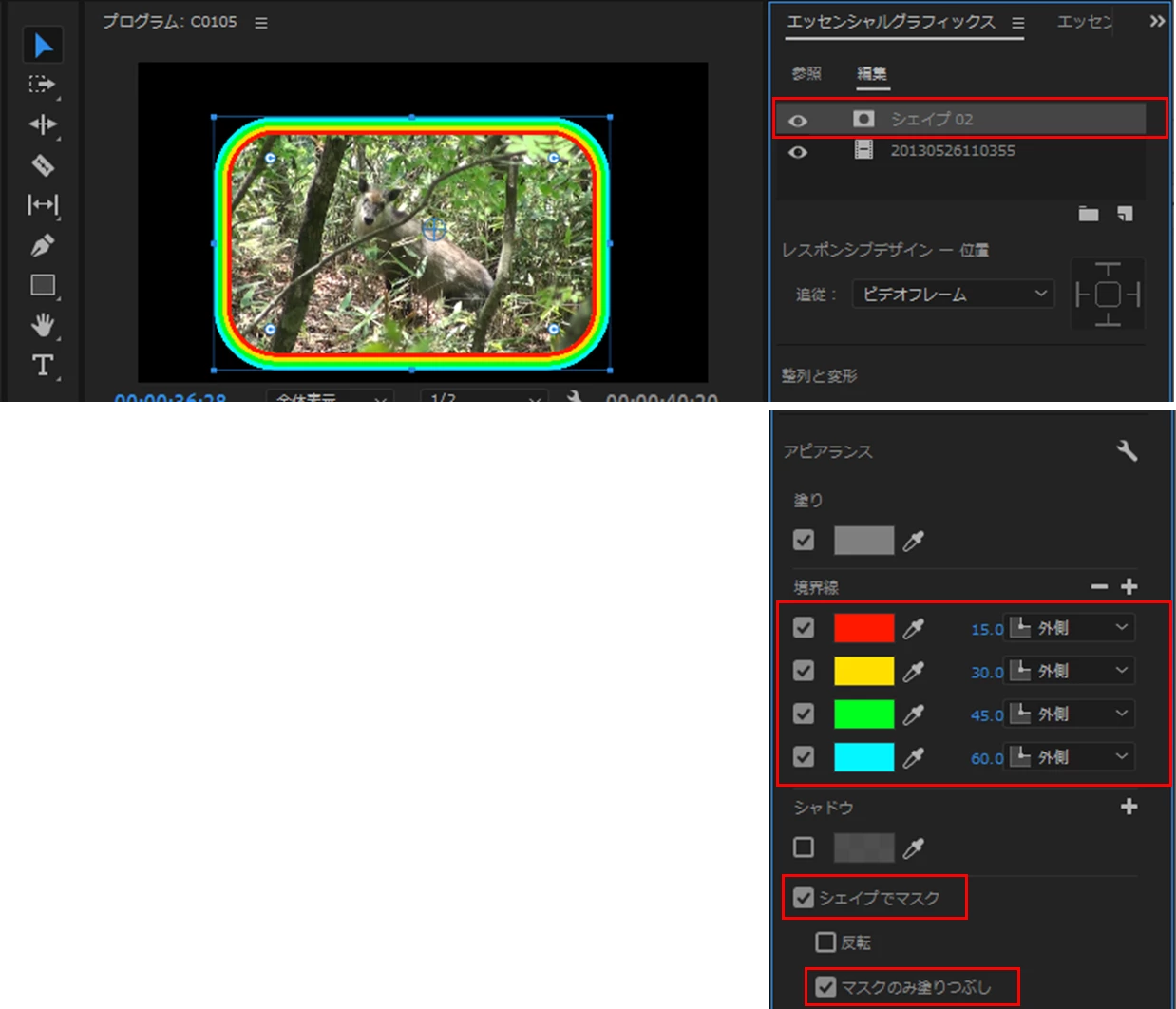Add a stroke with 境界線 plus
This screenshot has height=1009, width=1176.
[x=1129, y=587]
